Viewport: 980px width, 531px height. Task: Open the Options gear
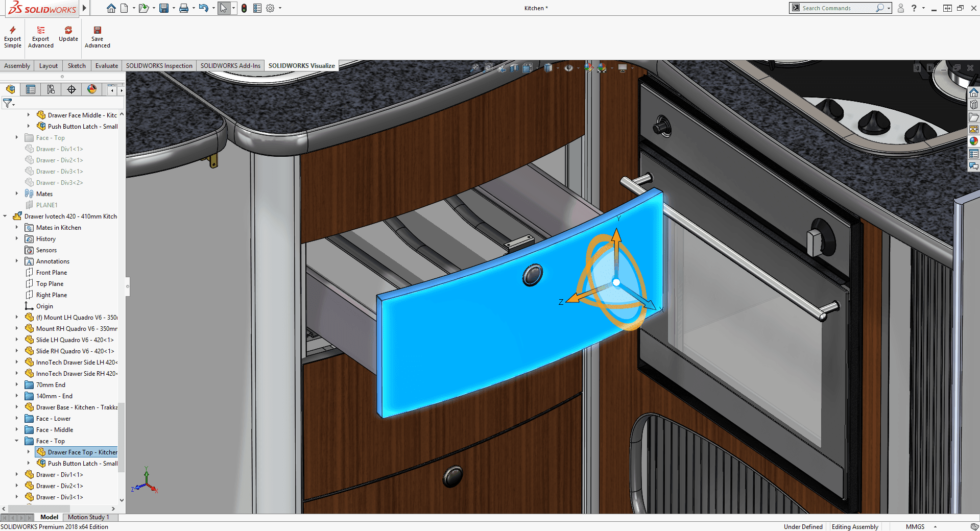pyautogui.click(x=270, y=8)
